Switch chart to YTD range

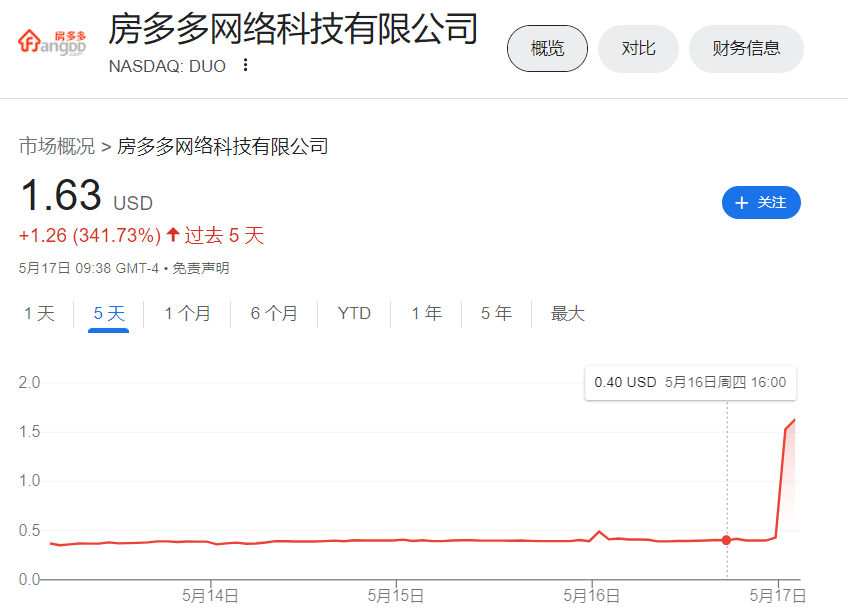pyautogui.click(x=354, y=313)
